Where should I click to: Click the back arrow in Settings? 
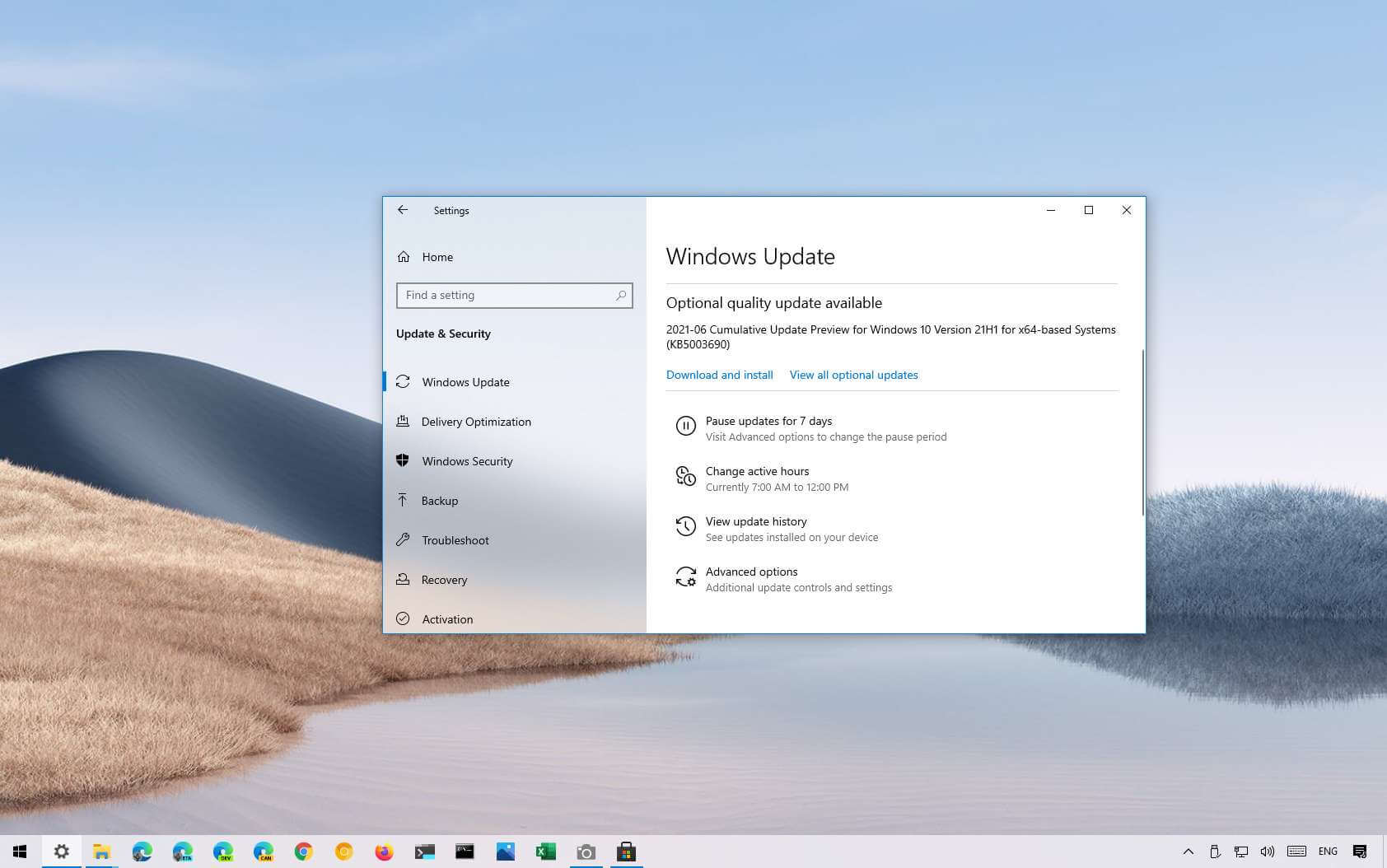click(x=403, y=210)
